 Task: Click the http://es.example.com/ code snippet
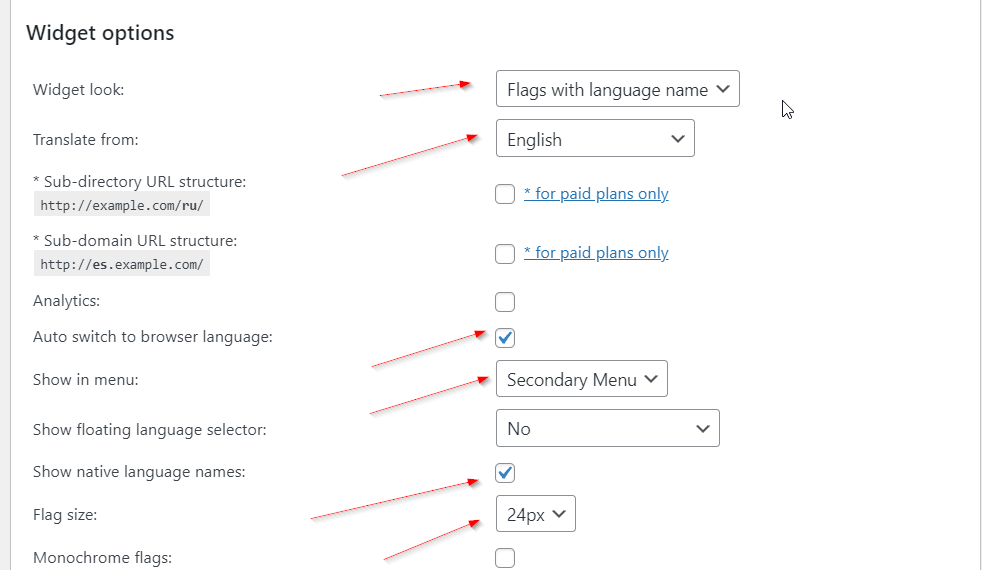click(x=122, y=265)
